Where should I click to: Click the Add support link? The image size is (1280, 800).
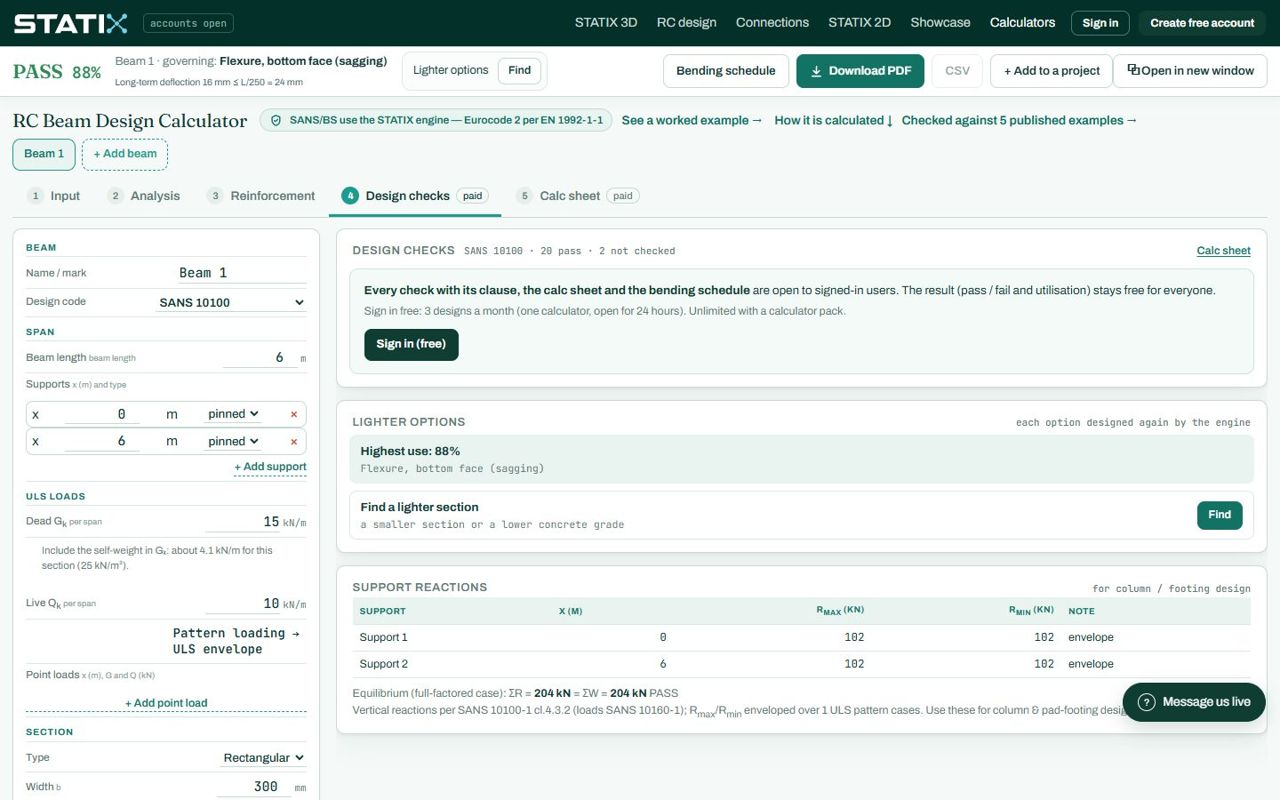click(x=270, y=467)
